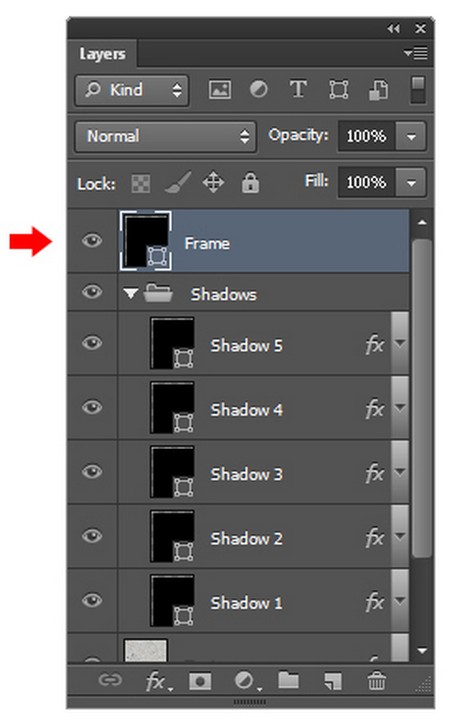Toggle layer filtering switch on/off
Viewport: 450px width, 724px height.
click(418, 90)
